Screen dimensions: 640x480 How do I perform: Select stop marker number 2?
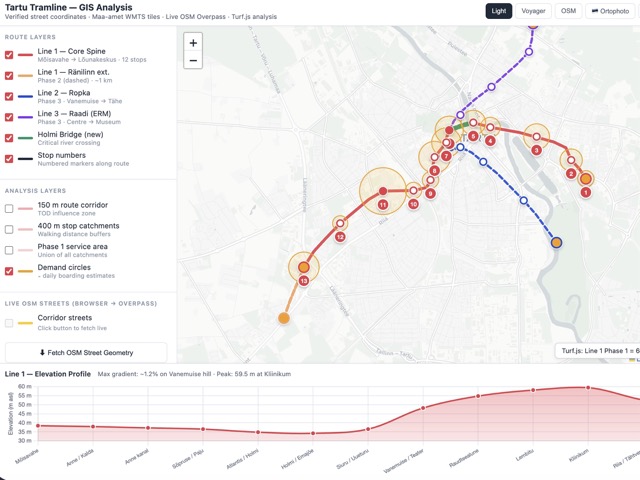click(x=571, y=174)
